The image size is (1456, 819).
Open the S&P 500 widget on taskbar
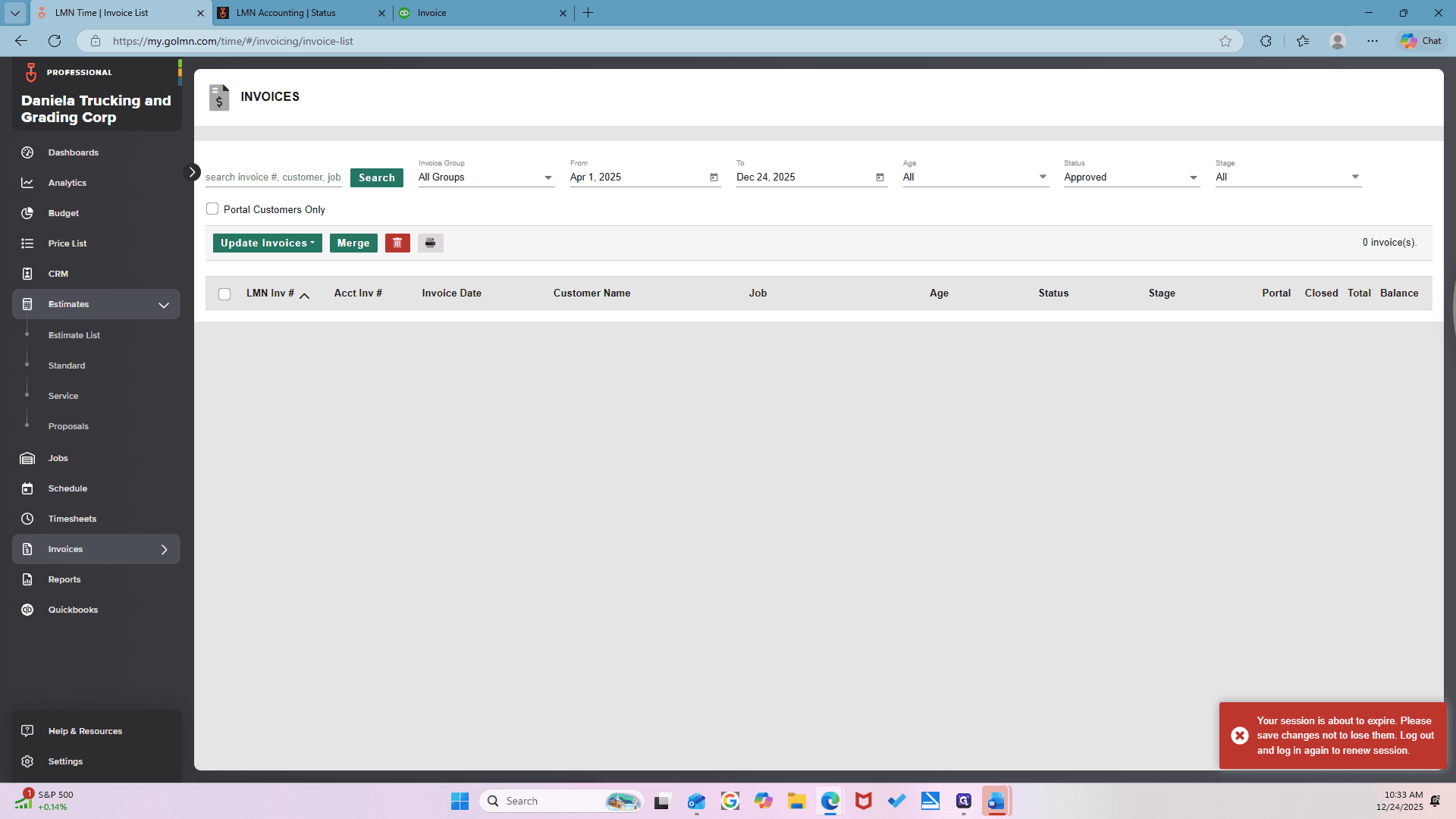(44, 801)
